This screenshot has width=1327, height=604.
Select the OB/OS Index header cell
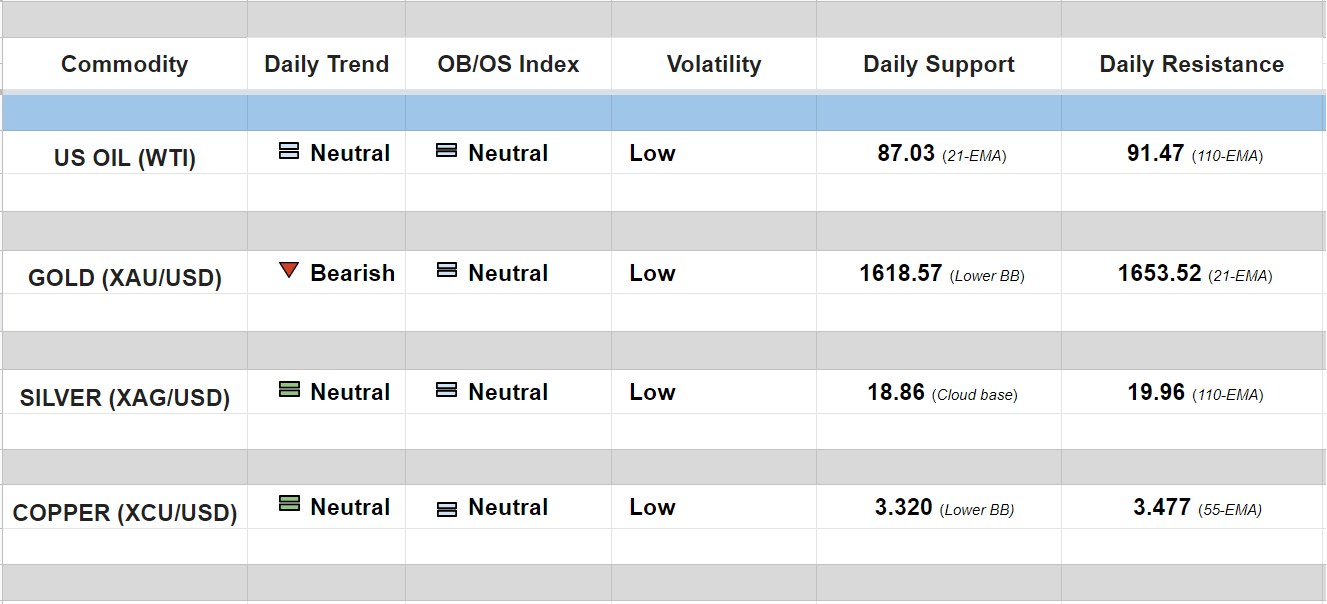[x=508, y=65]
